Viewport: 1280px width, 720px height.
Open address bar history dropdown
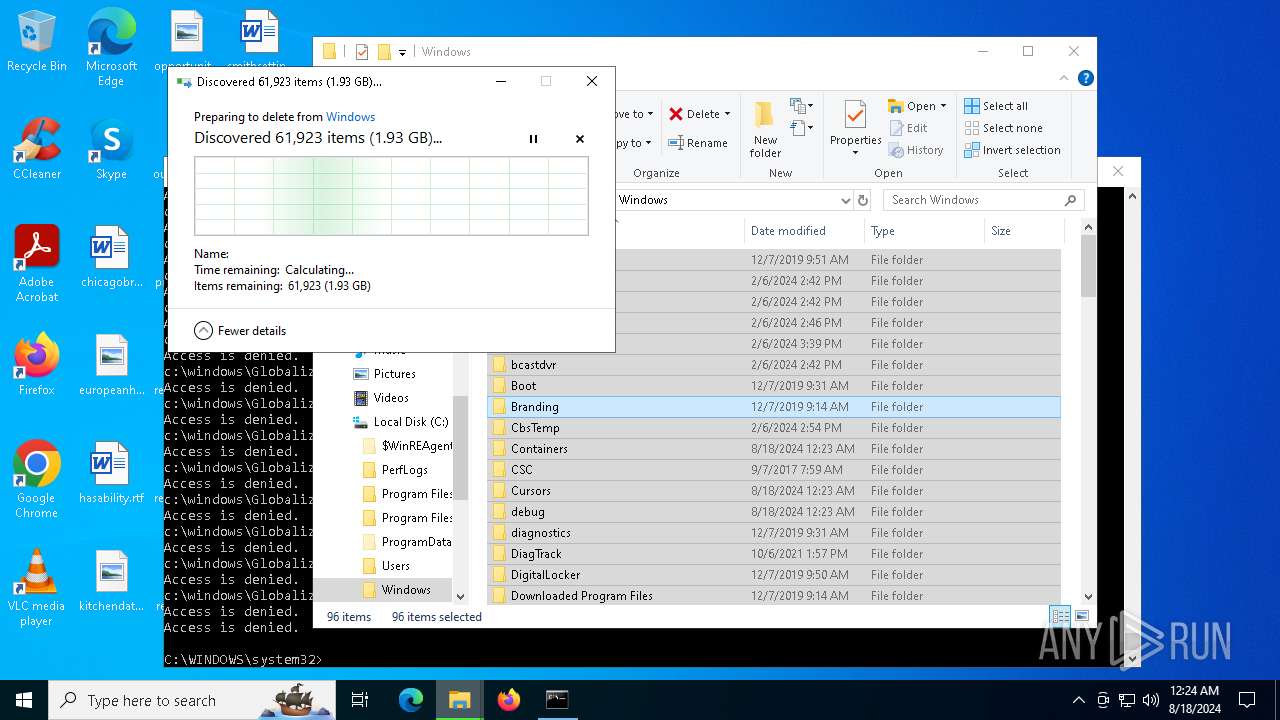pyautogui.click(x=845, y=200)
